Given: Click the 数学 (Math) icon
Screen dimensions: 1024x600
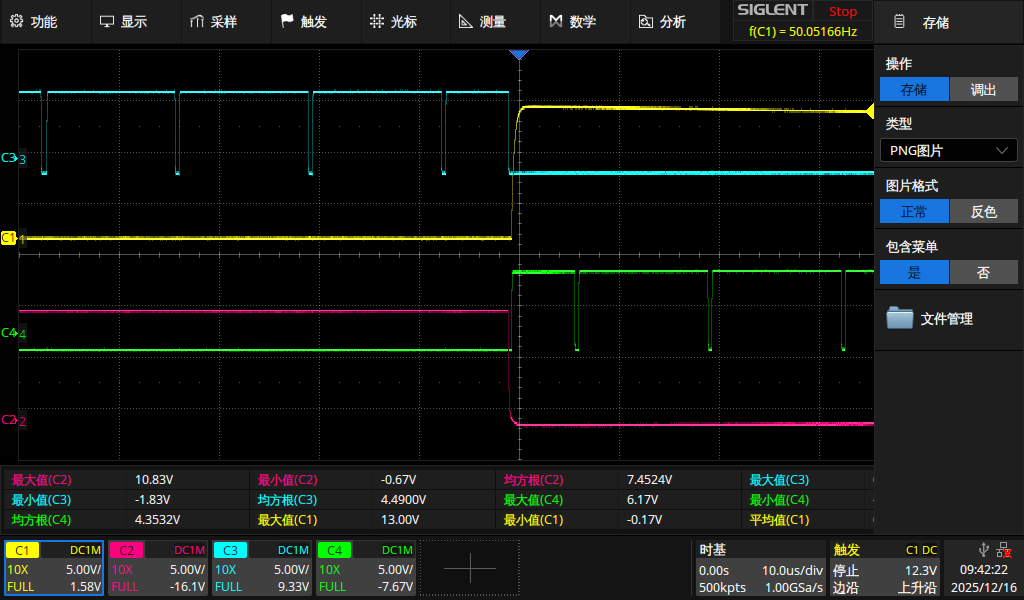Looking at the screenshot, I should click(556, 21).
